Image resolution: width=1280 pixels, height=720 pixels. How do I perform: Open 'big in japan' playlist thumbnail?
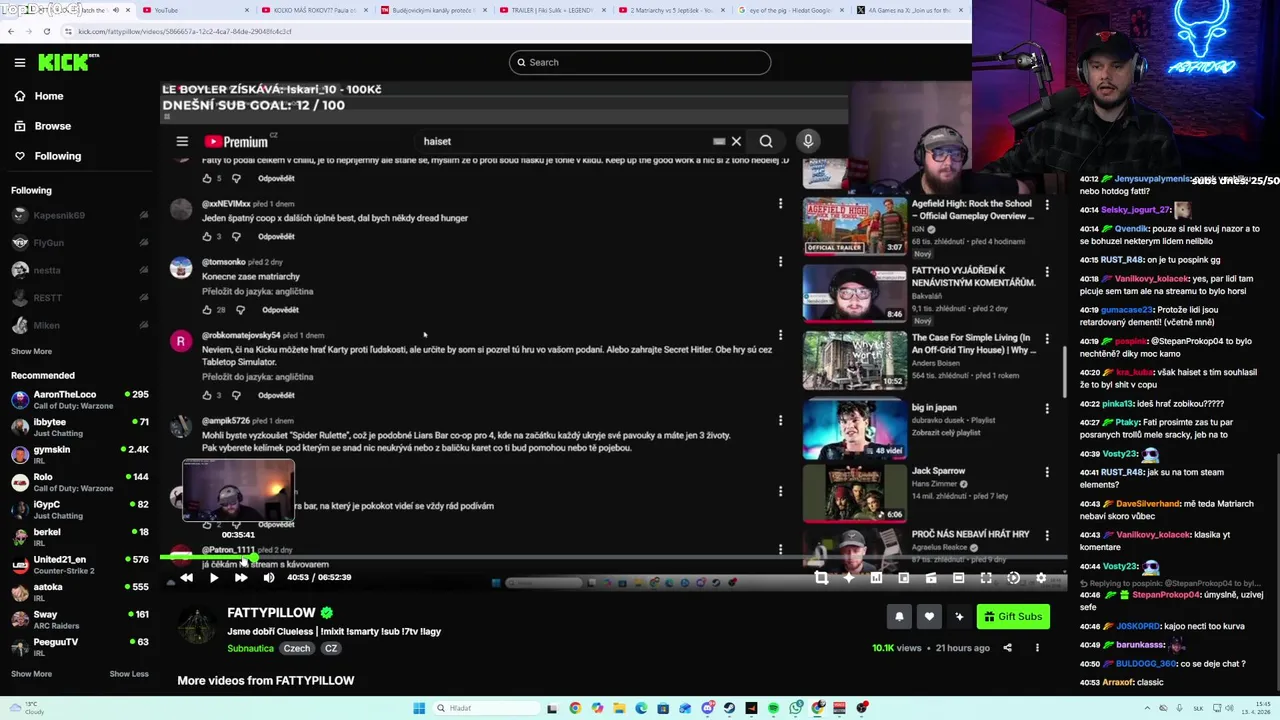(855, 429)
